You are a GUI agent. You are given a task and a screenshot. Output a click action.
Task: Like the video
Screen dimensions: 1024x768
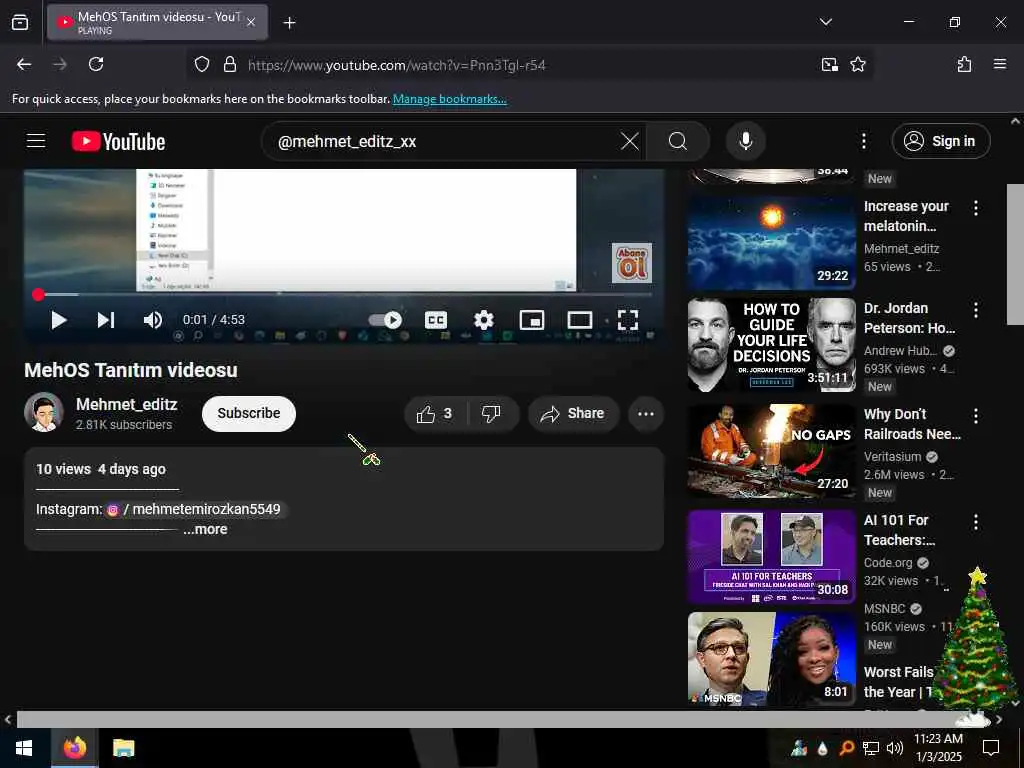tap(435, 413)
